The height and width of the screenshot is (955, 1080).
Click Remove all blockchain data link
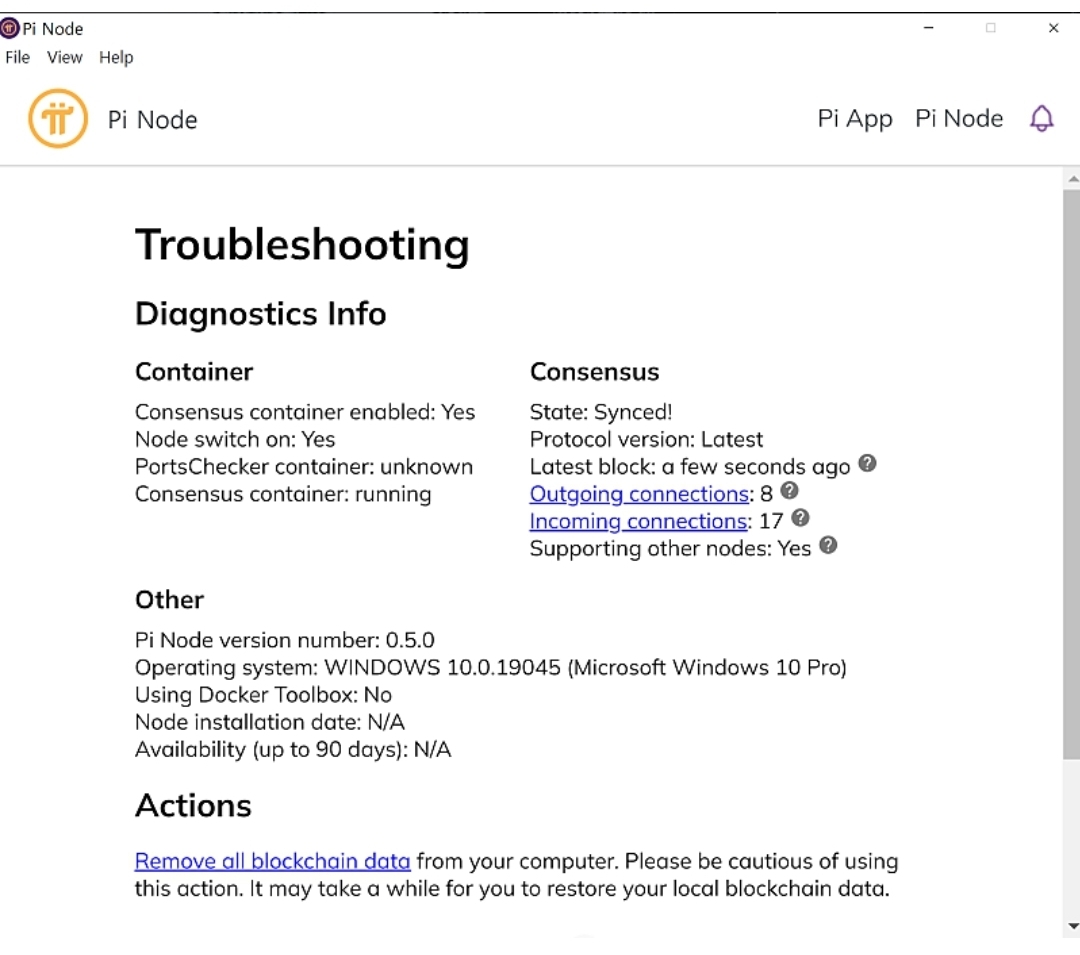[272, 861]
